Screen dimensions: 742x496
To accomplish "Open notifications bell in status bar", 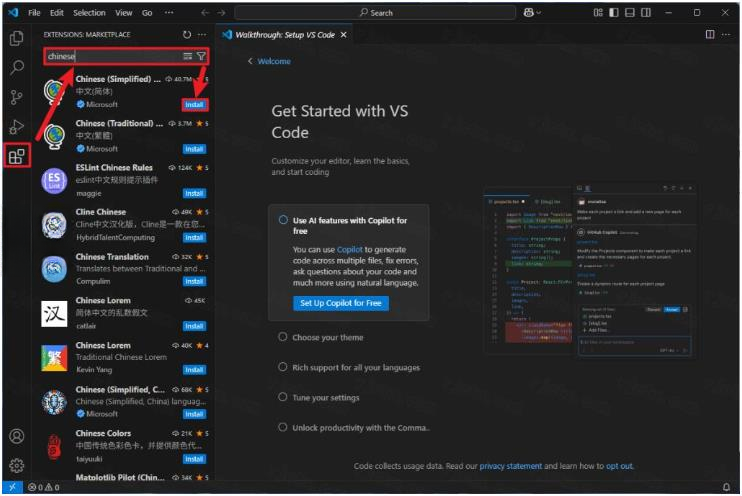I will [x=726, y=487].
